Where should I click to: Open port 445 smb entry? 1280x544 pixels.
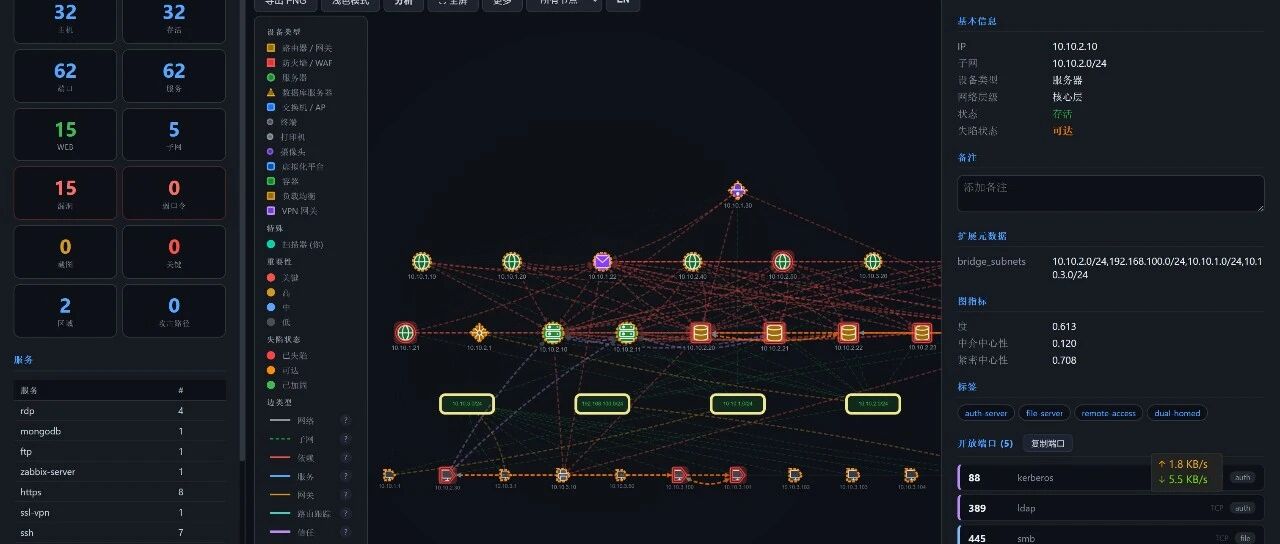click(x=1110, y=536)
